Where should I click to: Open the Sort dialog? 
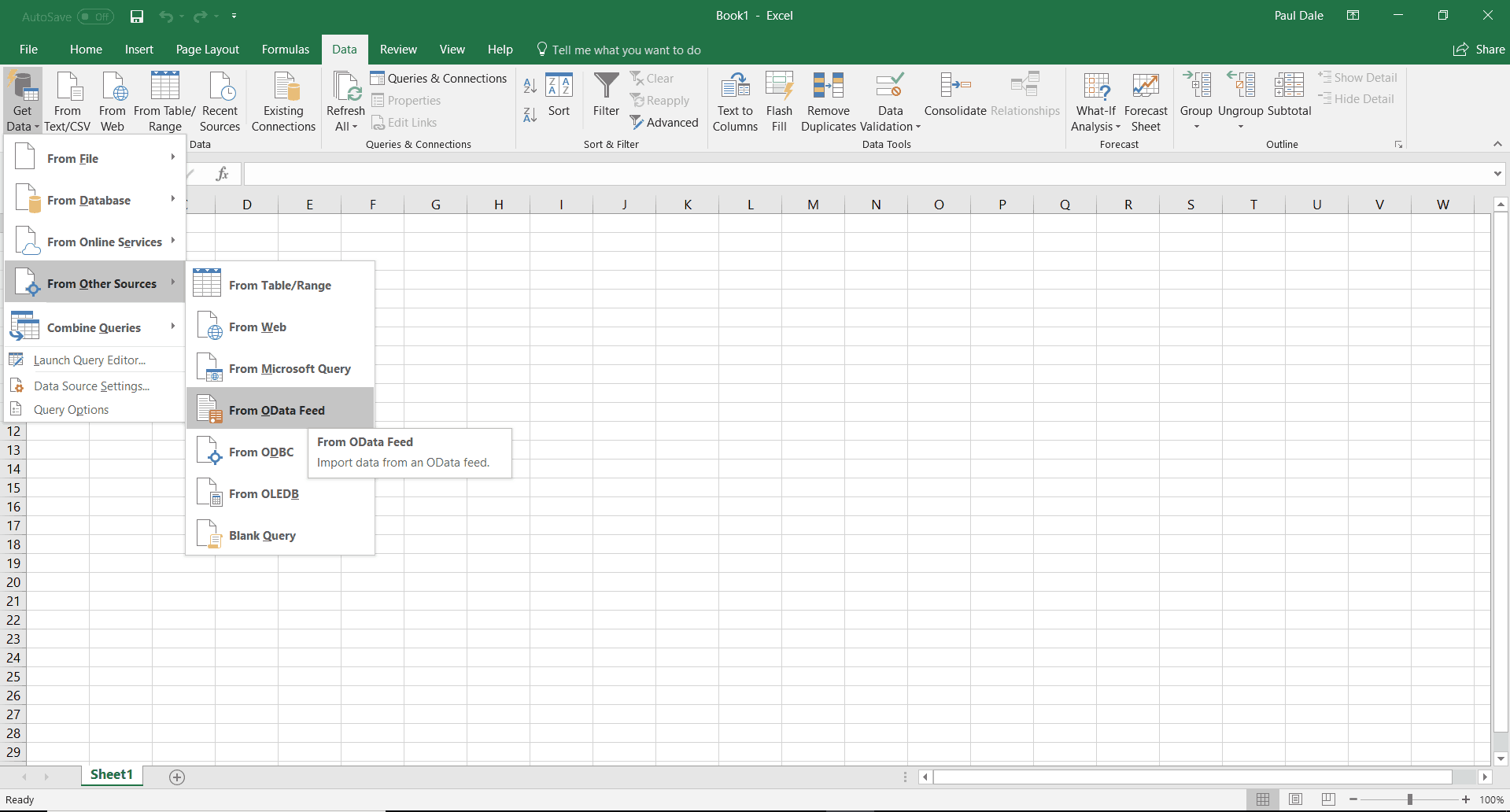point(559,94)
